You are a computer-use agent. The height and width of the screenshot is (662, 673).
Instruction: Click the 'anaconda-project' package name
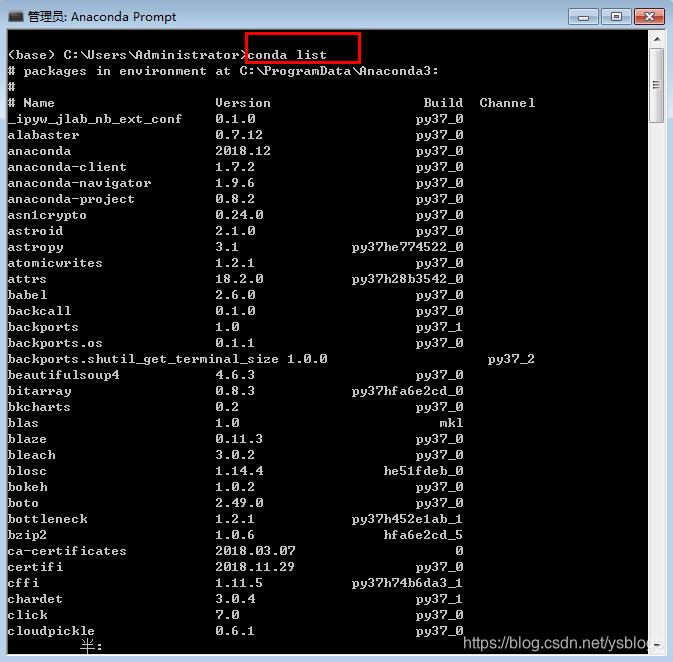click(x=71, y=199)
